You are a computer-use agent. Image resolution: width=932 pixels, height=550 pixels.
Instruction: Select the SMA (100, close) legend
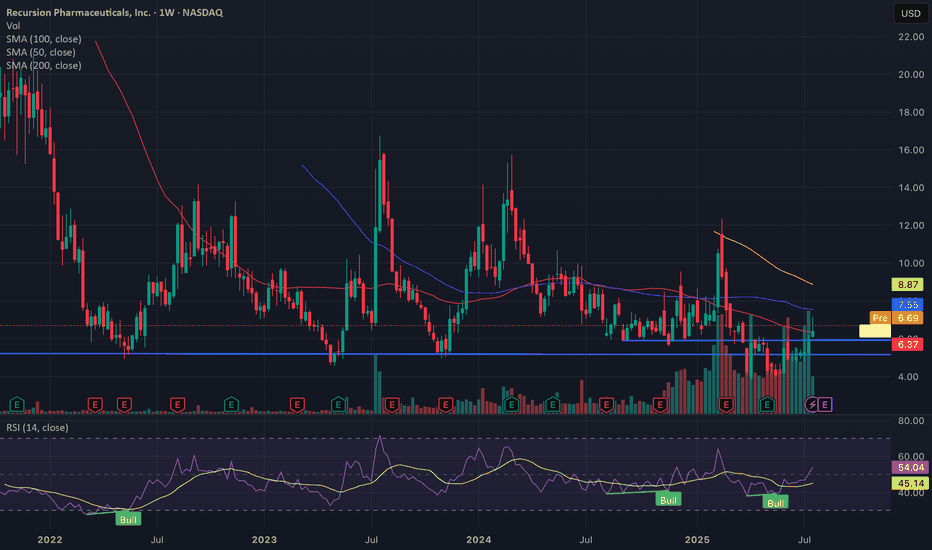(x=44, y=39)
